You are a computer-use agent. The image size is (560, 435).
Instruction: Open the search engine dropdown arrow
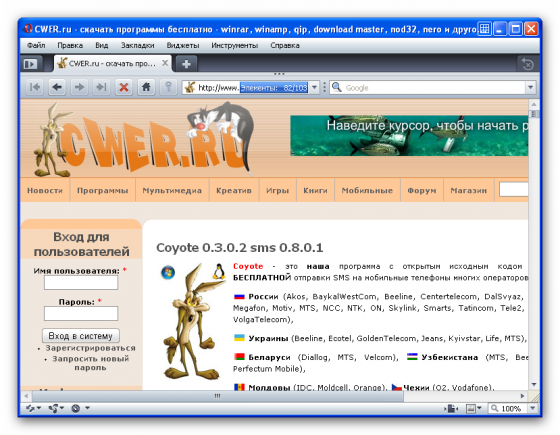click(530, 88)
